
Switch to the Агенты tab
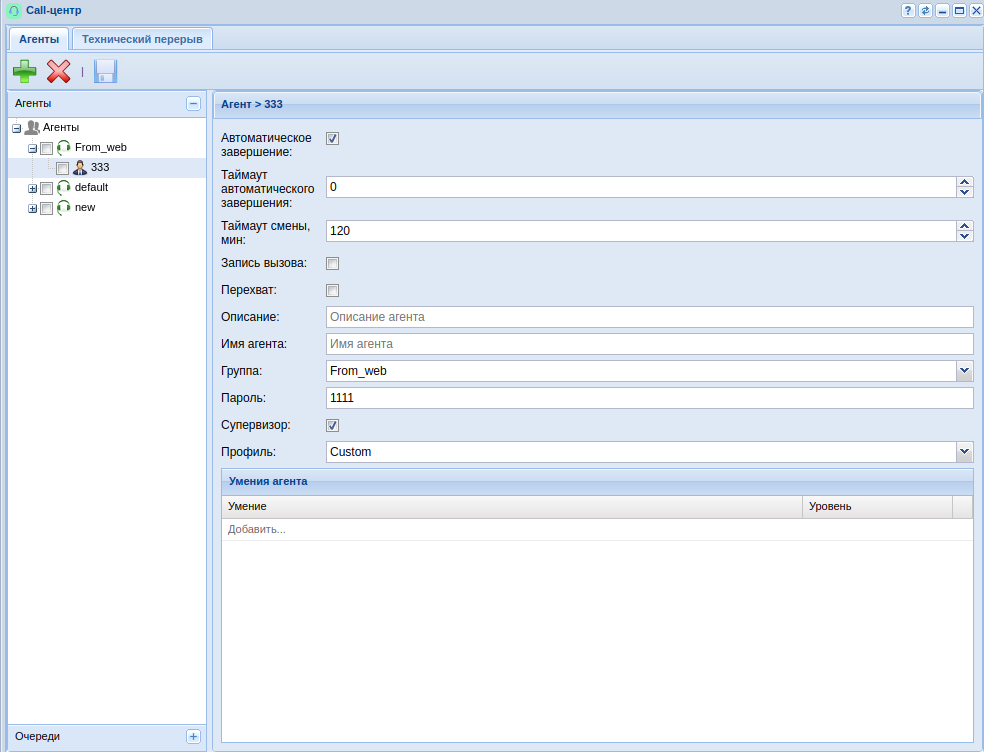(x=39, y=39)
